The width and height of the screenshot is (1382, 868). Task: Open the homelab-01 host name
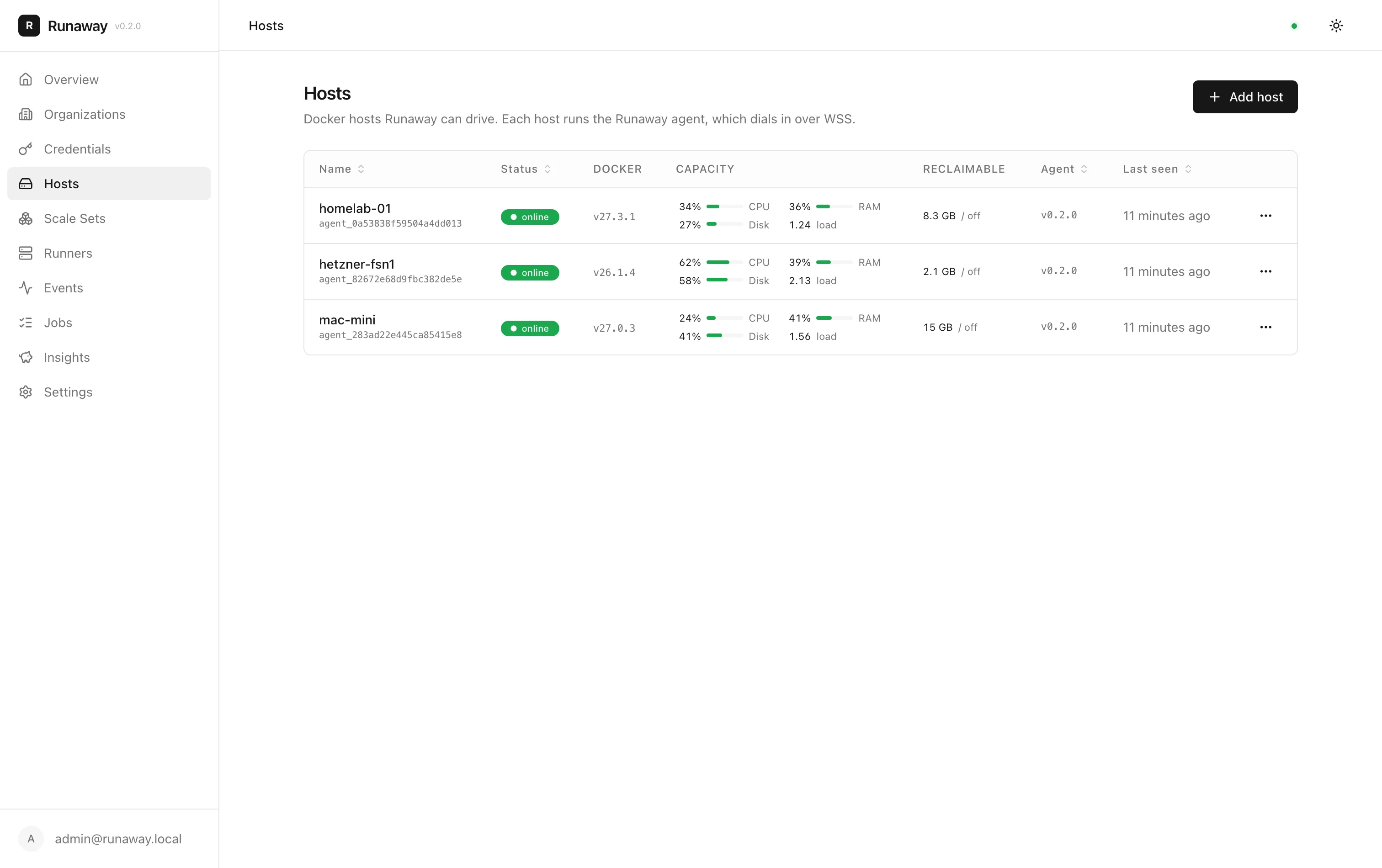point(355,208)
